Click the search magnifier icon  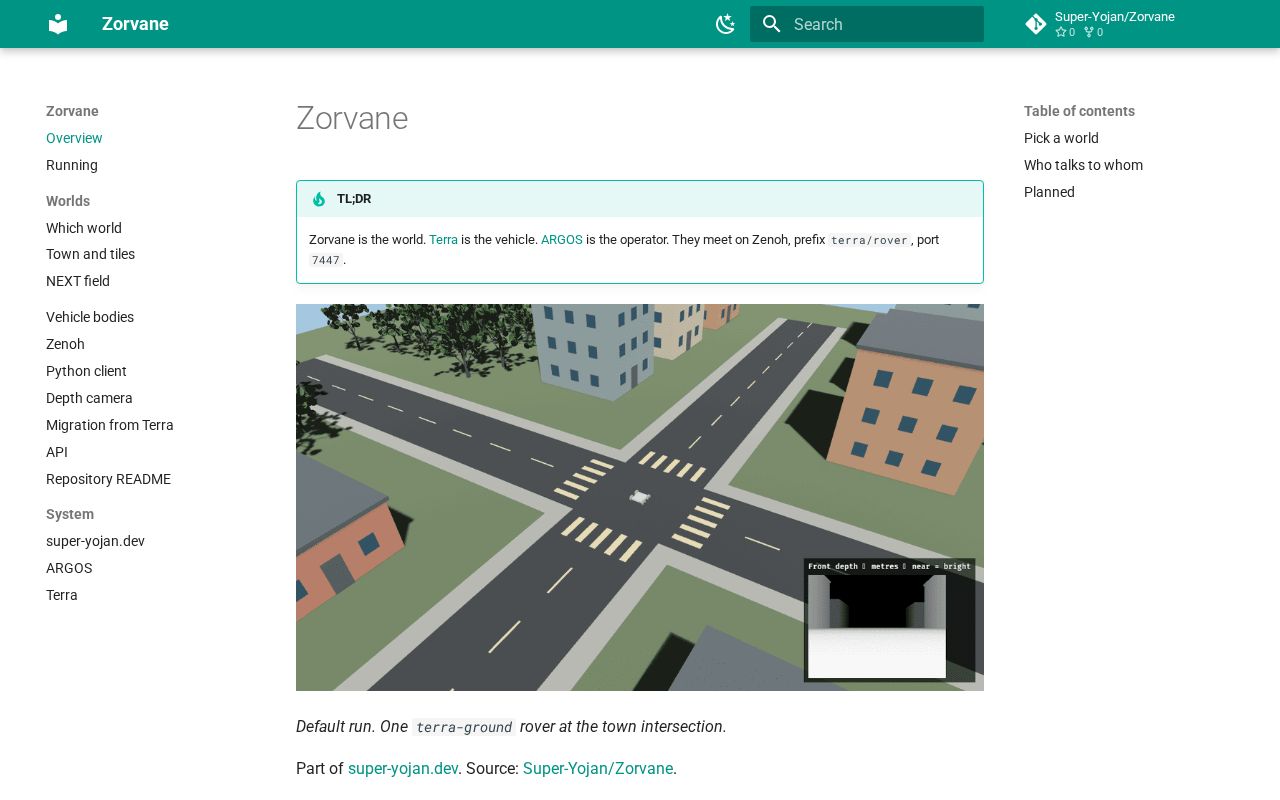(x=771, y=24)
